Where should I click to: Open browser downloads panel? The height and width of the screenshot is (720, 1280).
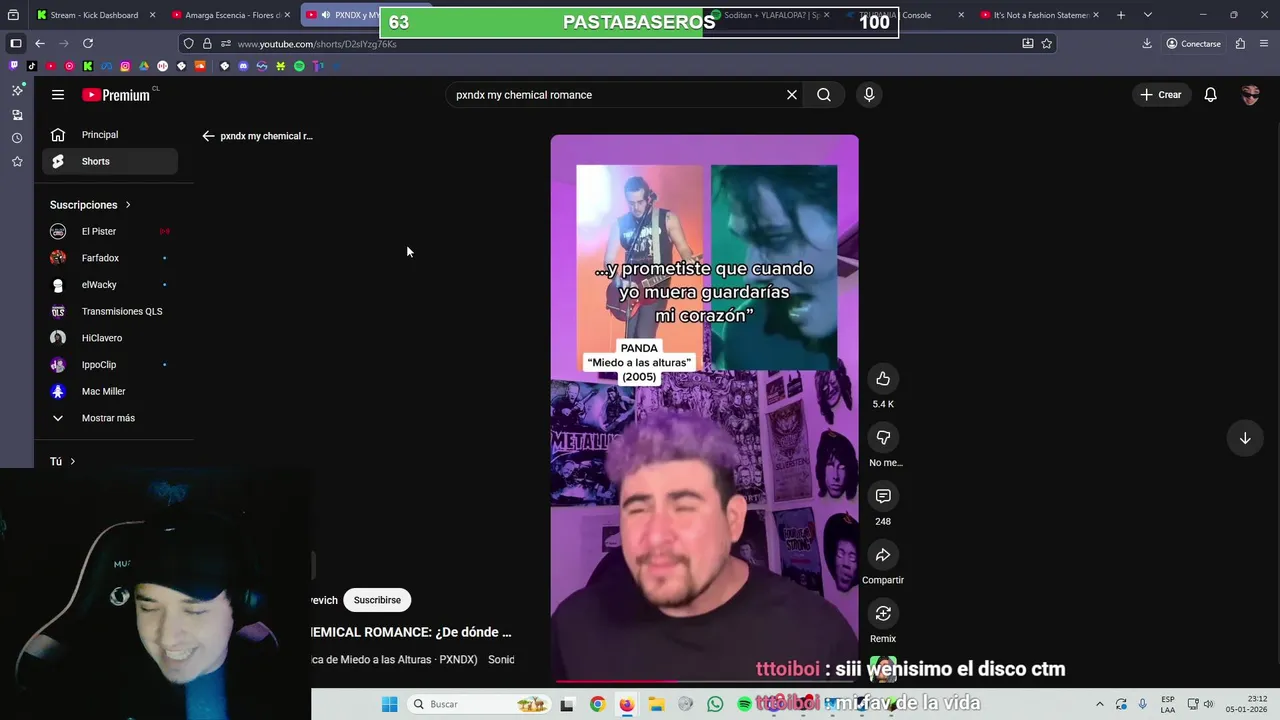click(x=1147, y=43)
